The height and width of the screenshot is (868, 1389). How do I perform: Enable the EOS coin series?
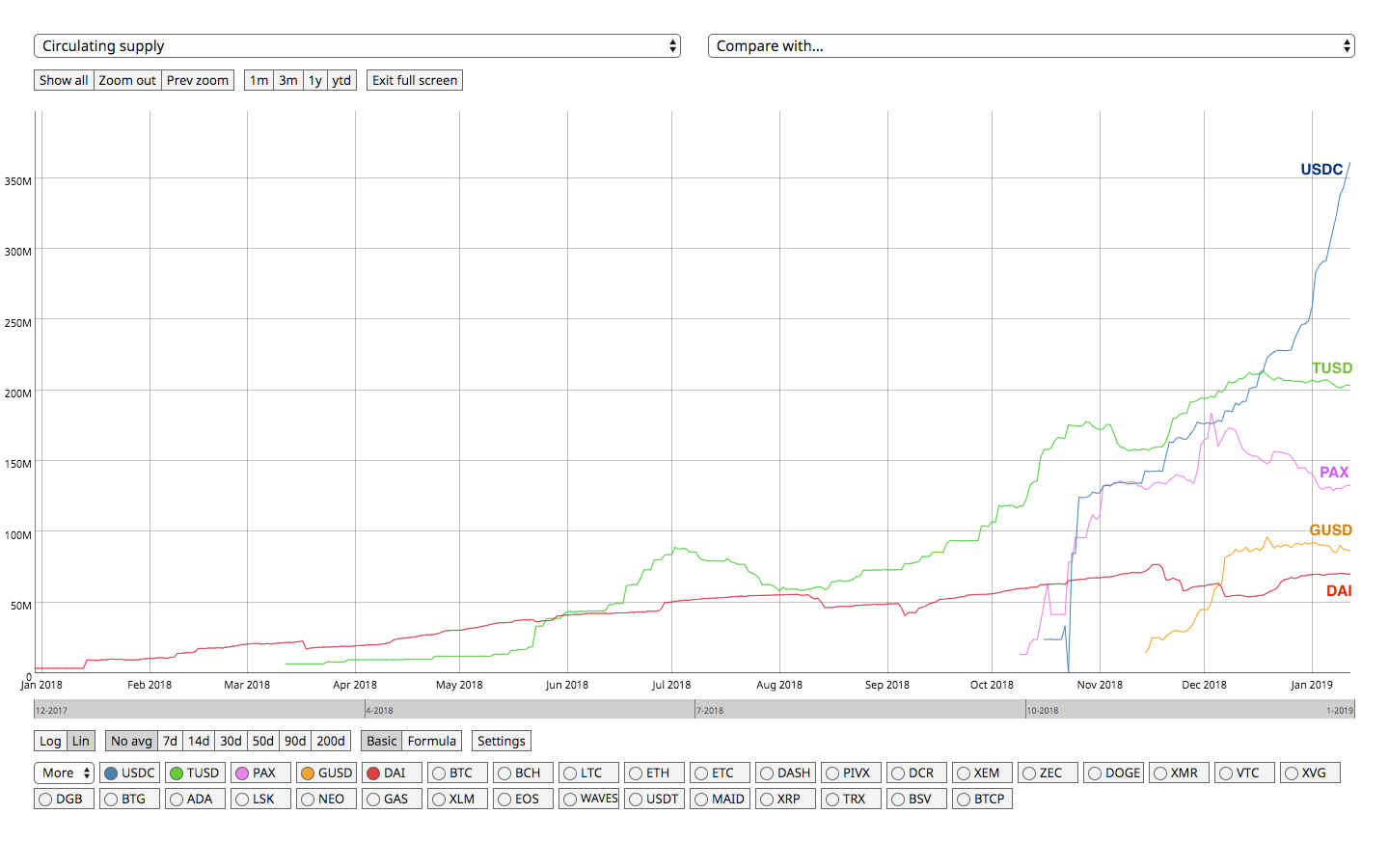click(523, 800)
